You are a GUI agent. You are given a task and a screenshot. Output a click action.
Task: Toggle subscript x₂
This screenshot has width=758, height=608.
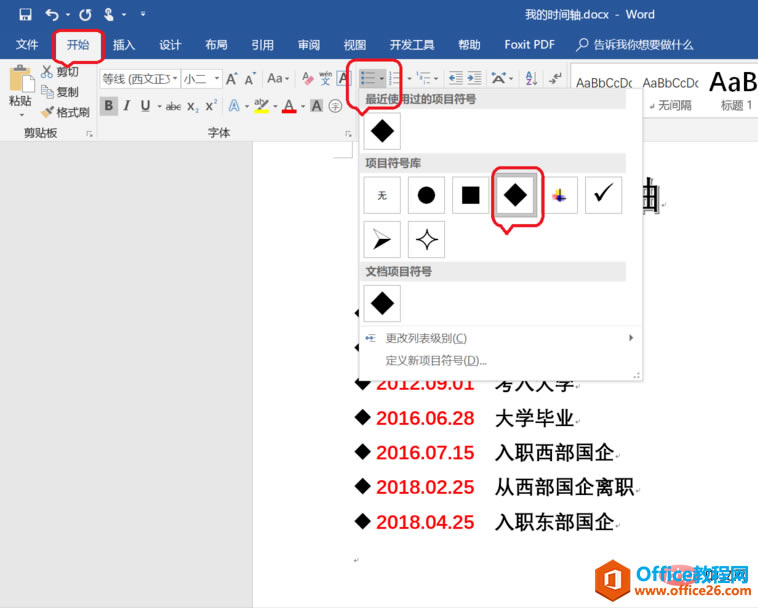click(192, 107)
